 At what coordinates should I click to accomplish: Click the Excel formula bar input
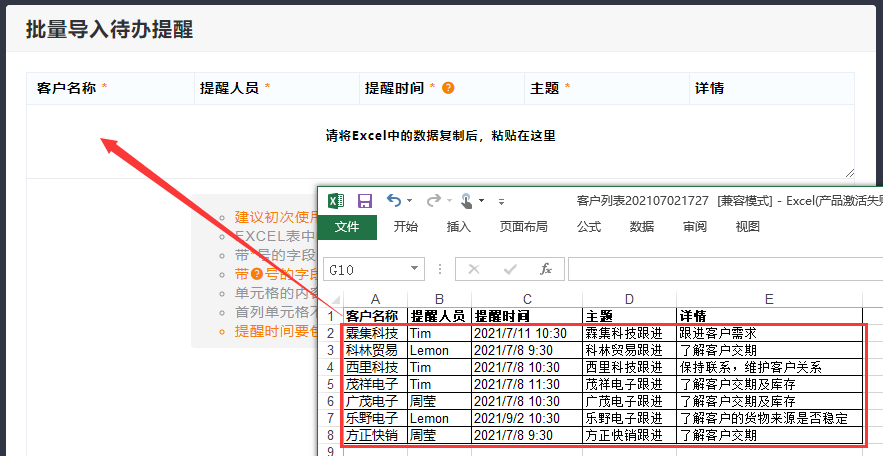tap(720, 270)
